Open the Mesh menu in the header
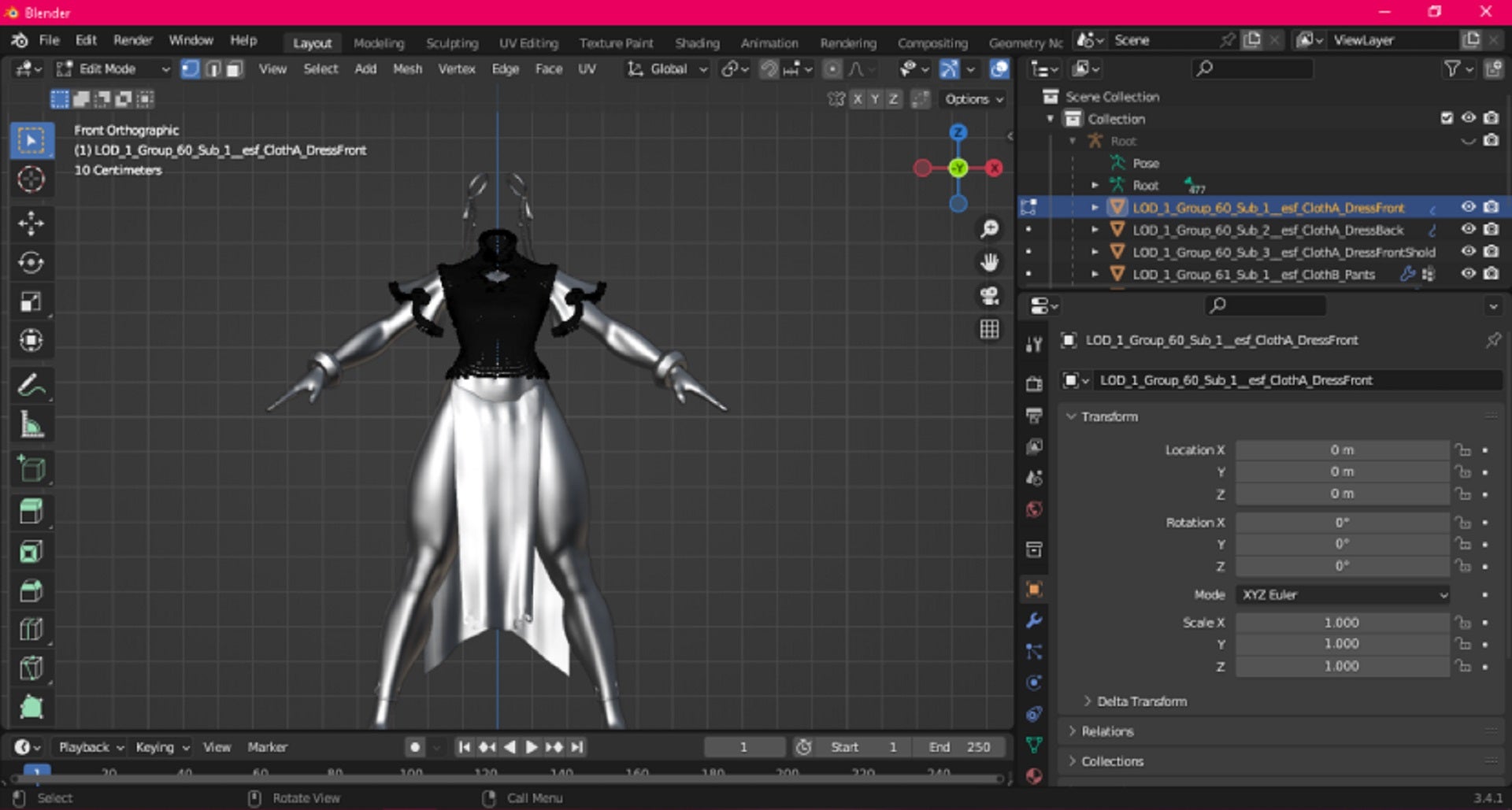1512x810 pixels. click(x=408, y=69)
